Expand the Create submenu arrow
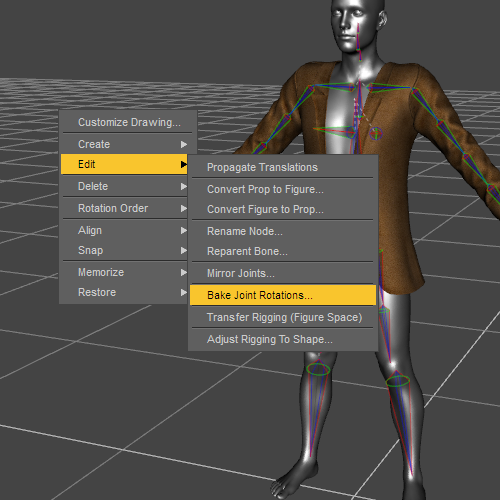 (184, 144)
